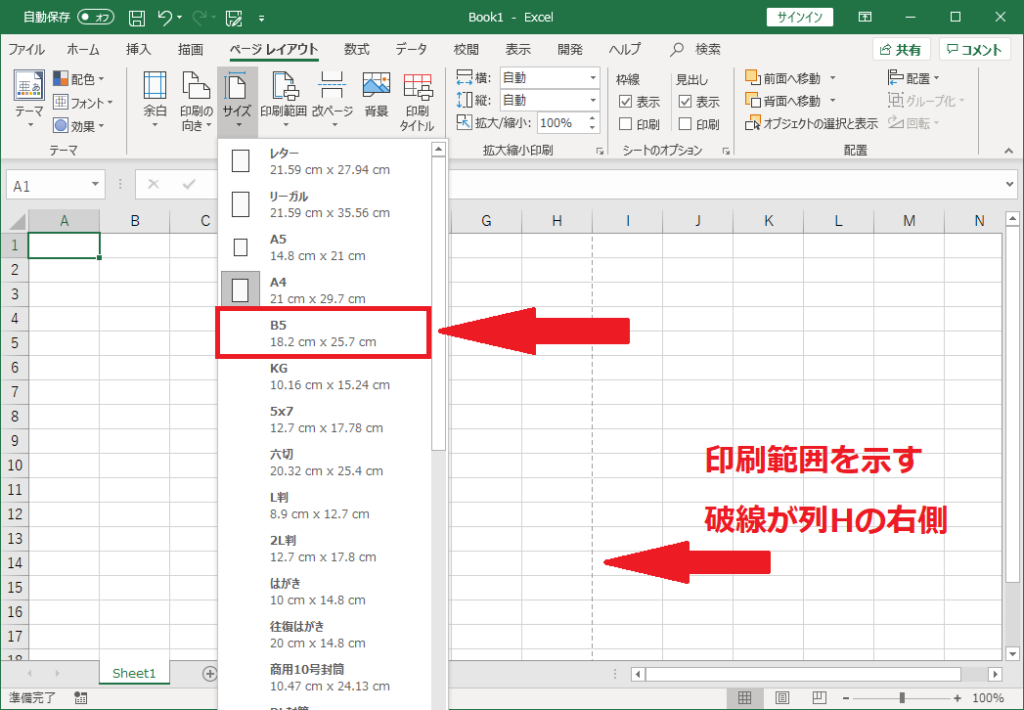Toggle Headings View (見出し 表示) checkbox
Image resolution: width=1024 pixels, height=710 pixels.
click(x=685, y=101)
